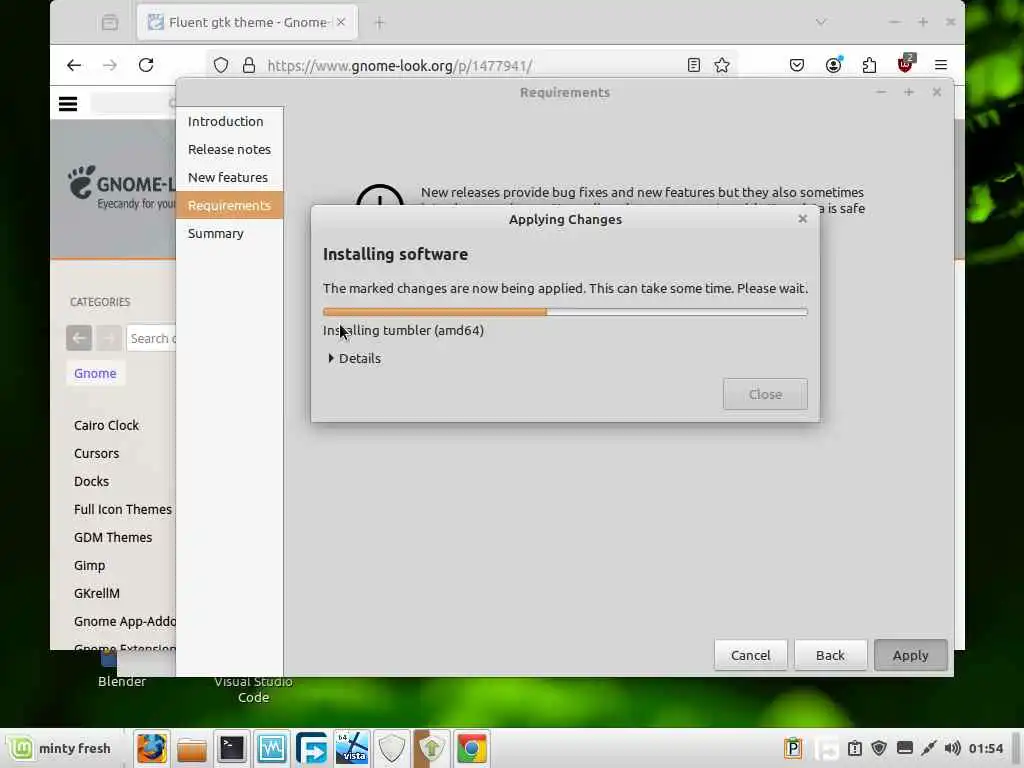Open the grey shield taskbar icon
1024x768 pixels.
[391, 748]
